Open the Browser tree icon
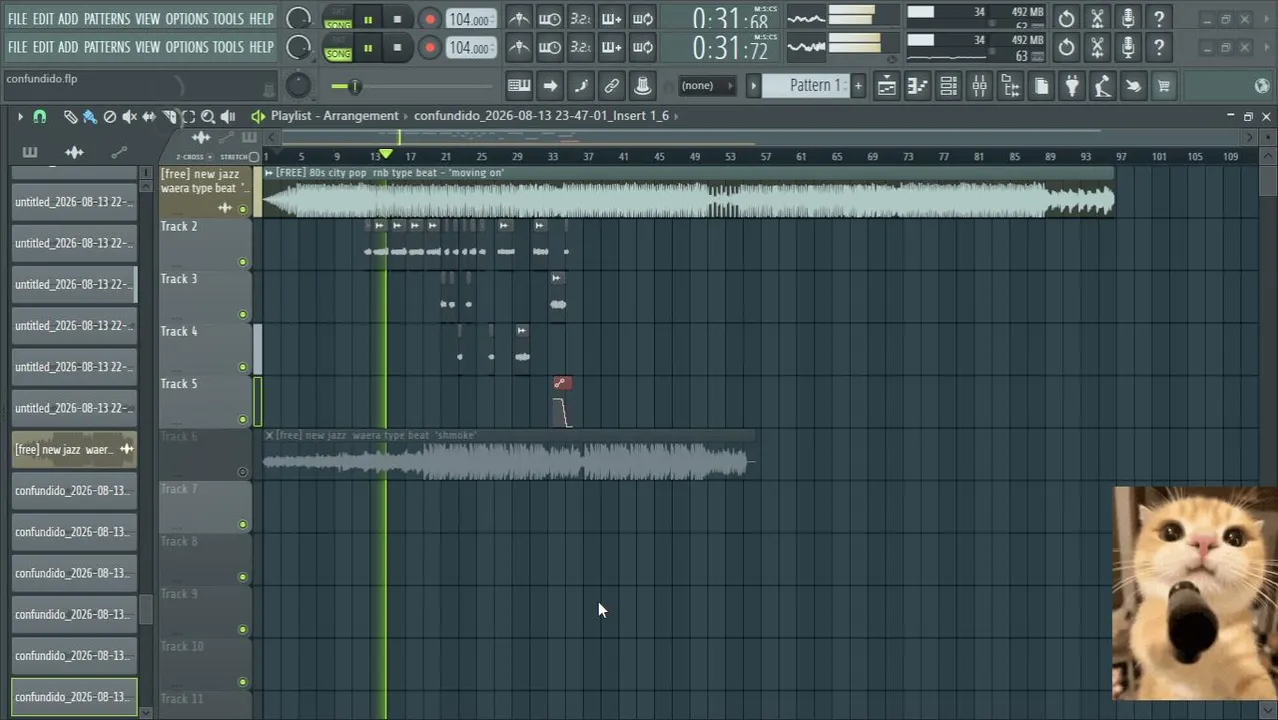 pos(1010,86)
